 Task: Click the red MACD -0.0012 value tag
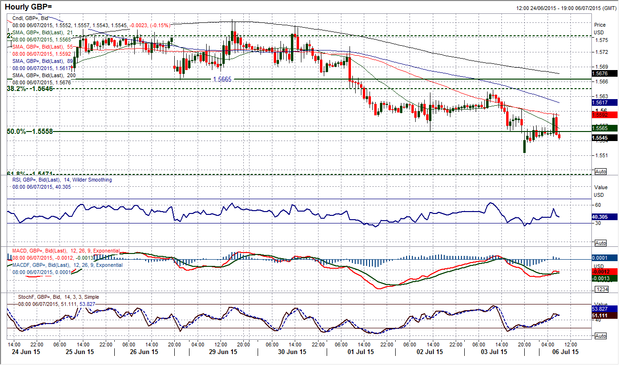[604, 272]
